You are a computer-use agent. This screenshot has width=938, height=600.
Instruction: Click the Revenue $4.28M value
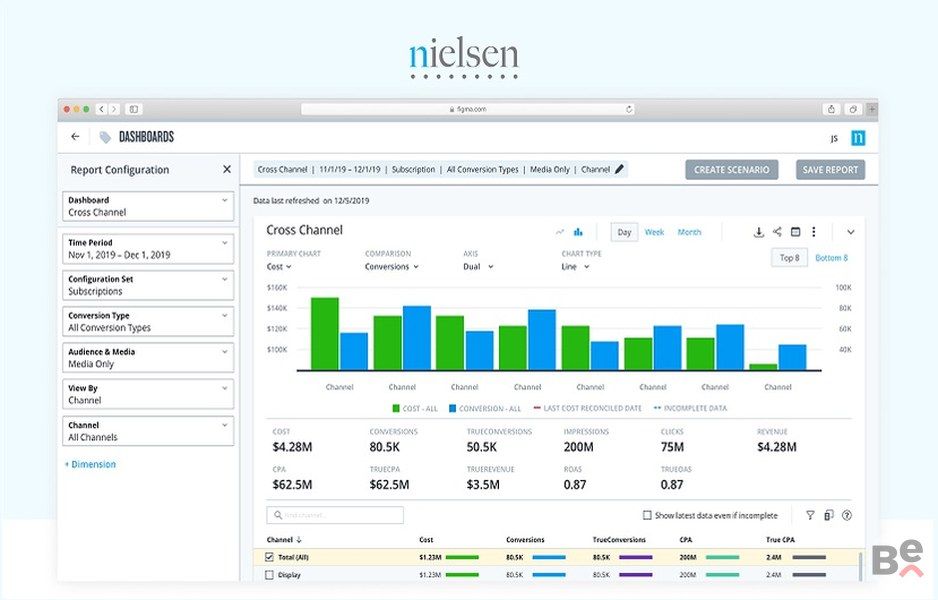(x=776, y=447)
